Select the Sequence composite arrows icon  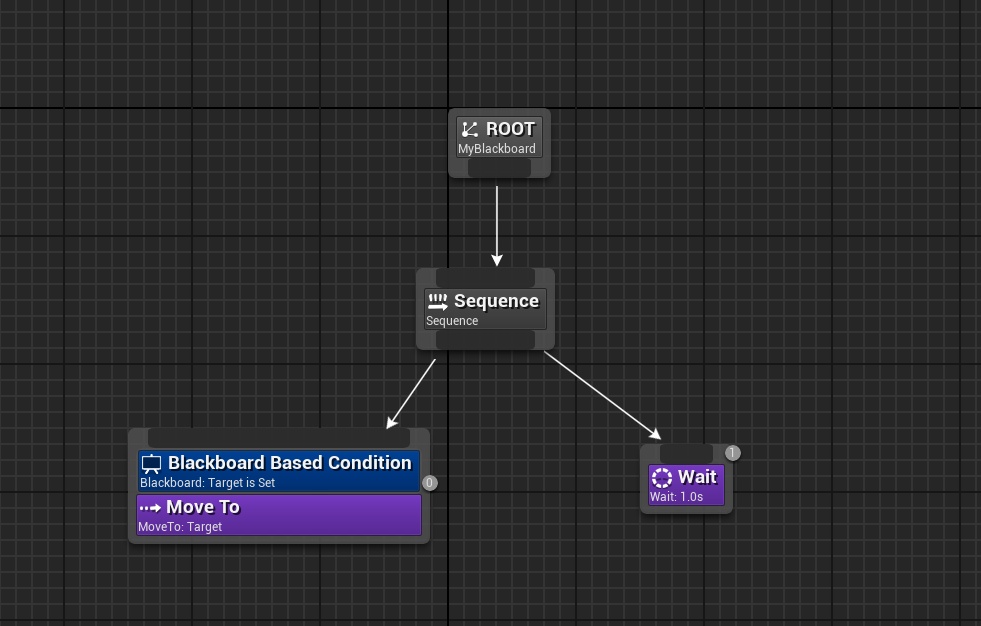[437, 301]
